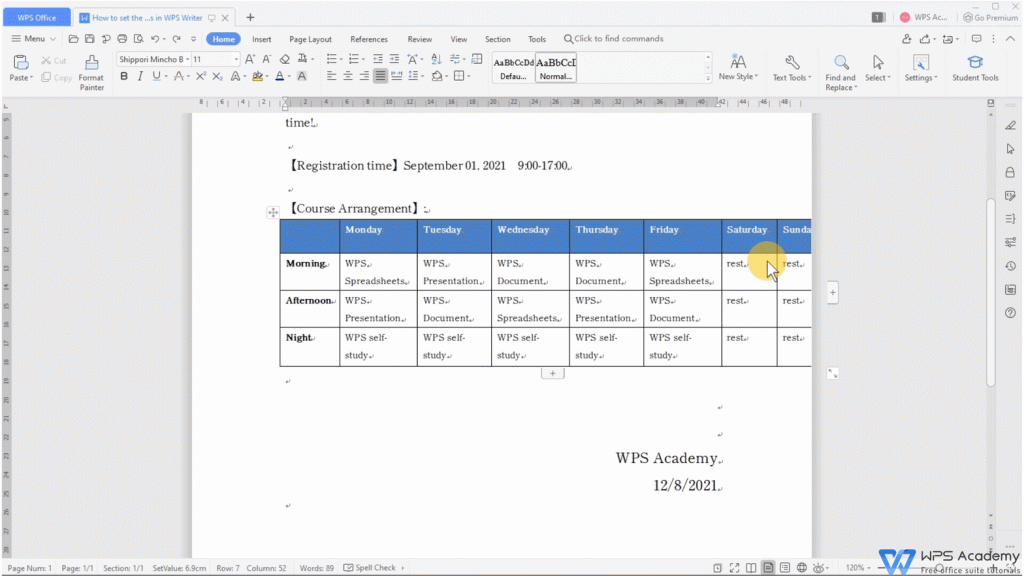Expand the line spacing dropdown

tap(423, 77)
